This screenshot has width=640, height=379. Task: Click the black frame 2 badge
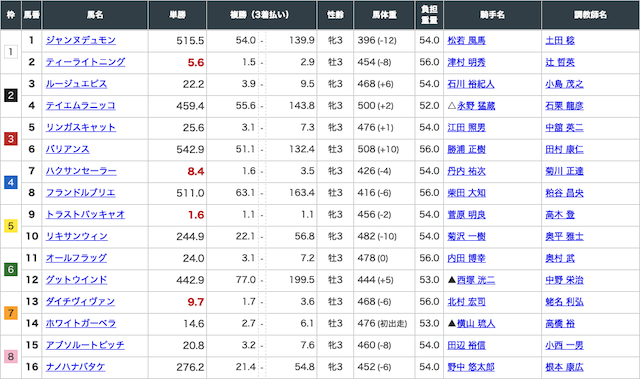click(x=11, y=95)
